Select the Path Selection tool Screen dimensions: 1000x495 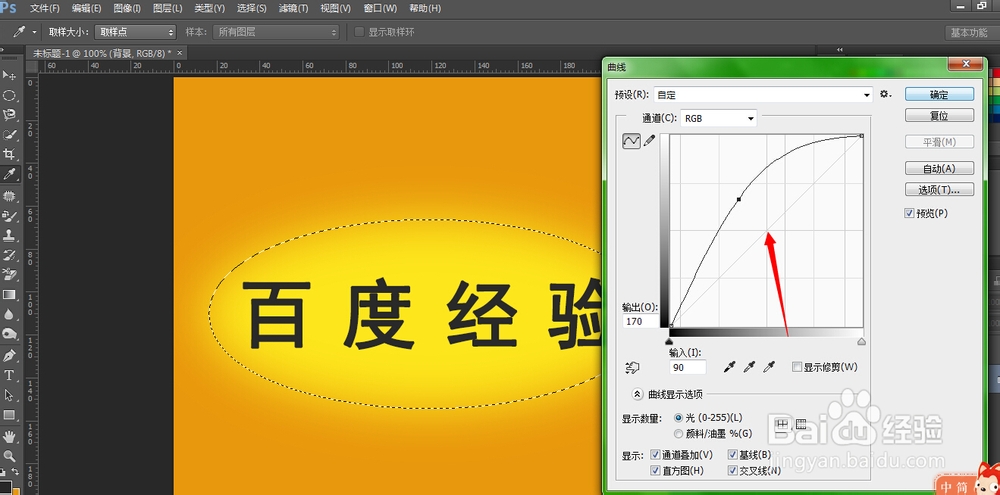point(10,395)
